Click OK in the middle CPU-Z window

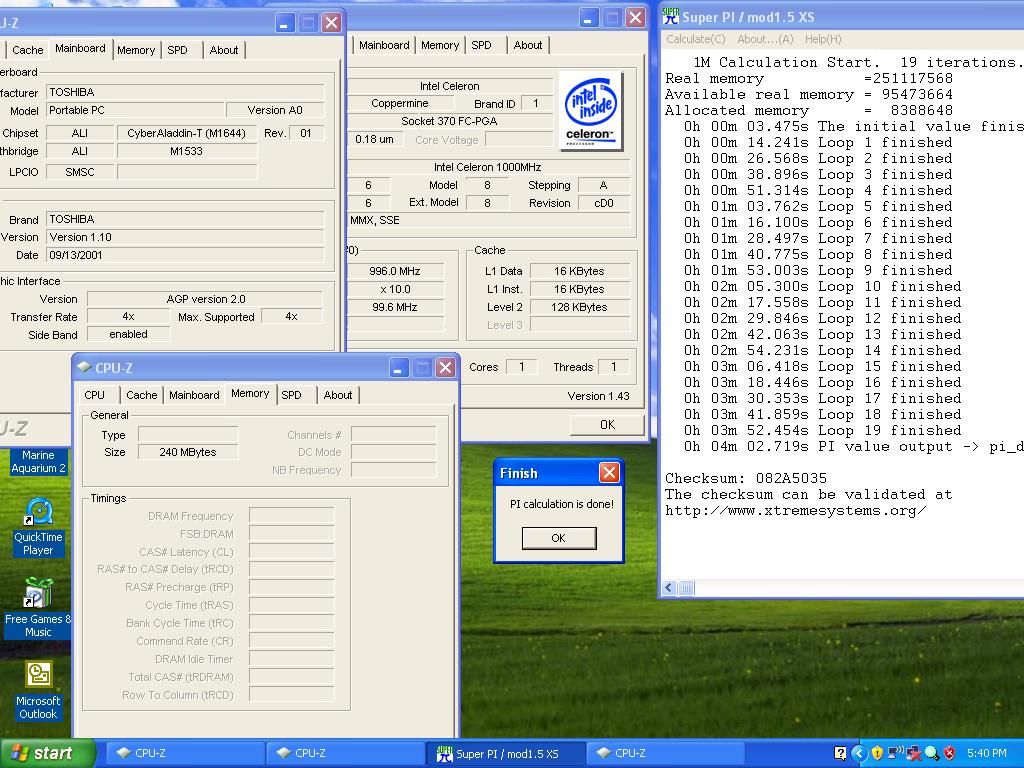click(607, 424)
